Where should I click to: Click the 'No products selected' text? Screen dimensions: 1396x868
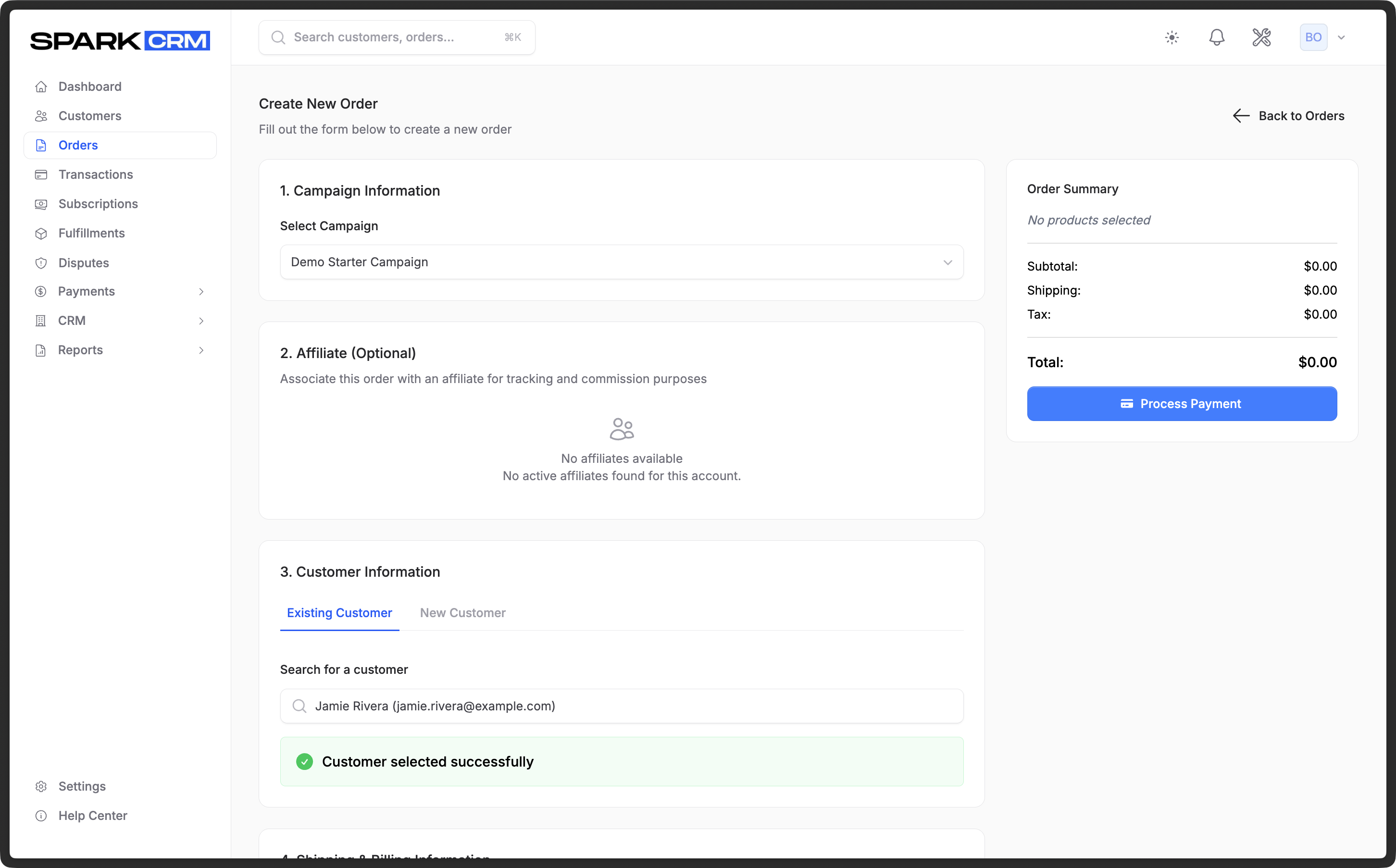(x=1088, y=220)
